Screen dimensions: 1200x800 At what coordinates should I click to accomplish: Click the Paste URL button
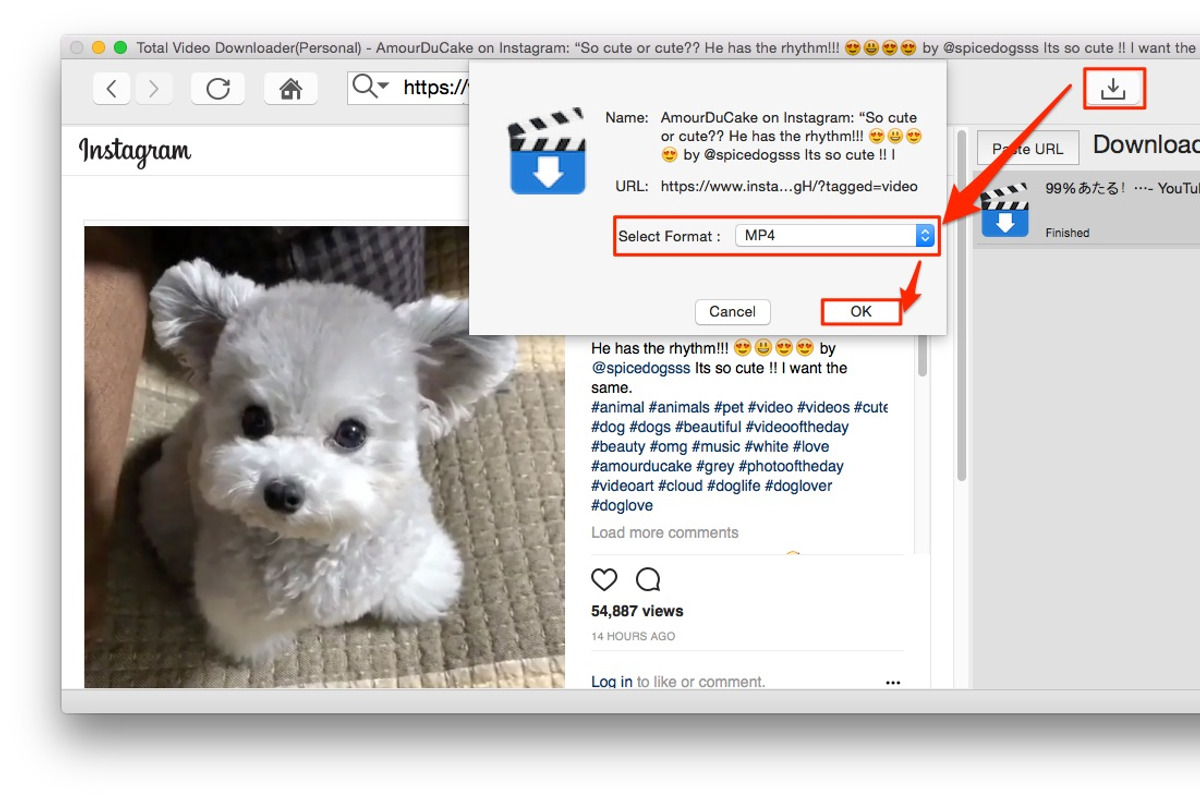(1028, 148)
